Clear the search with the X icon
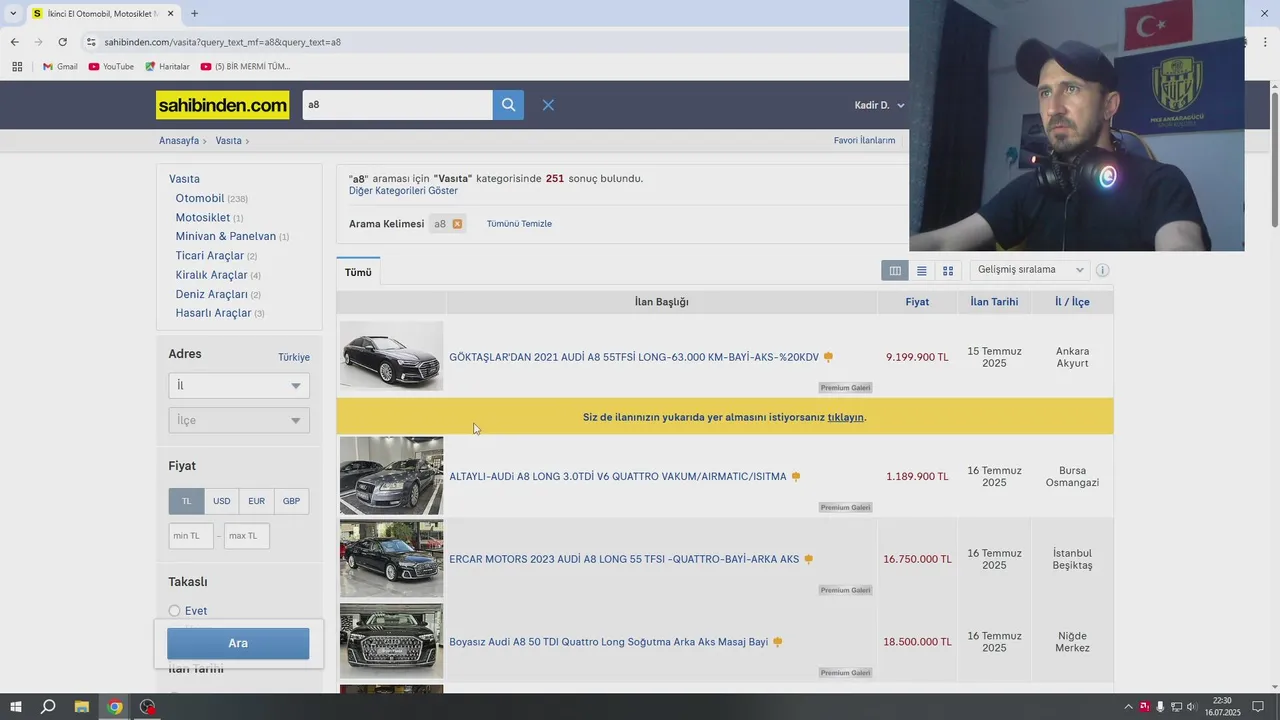This screenshot has width=1280, height=720. point(548,105)
